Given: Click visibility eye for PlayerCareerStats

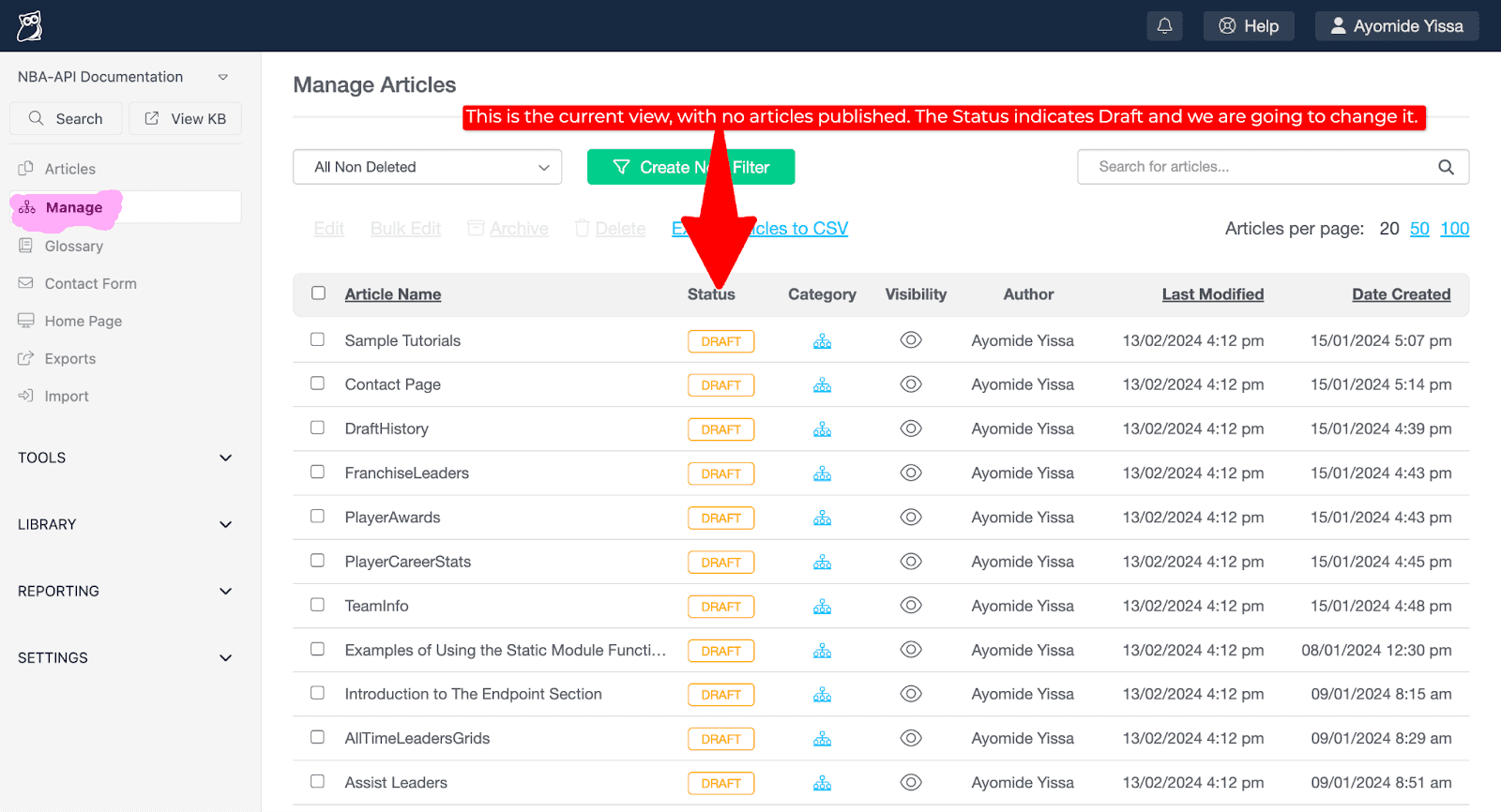Looking at the screenshot, I should 911,562.
